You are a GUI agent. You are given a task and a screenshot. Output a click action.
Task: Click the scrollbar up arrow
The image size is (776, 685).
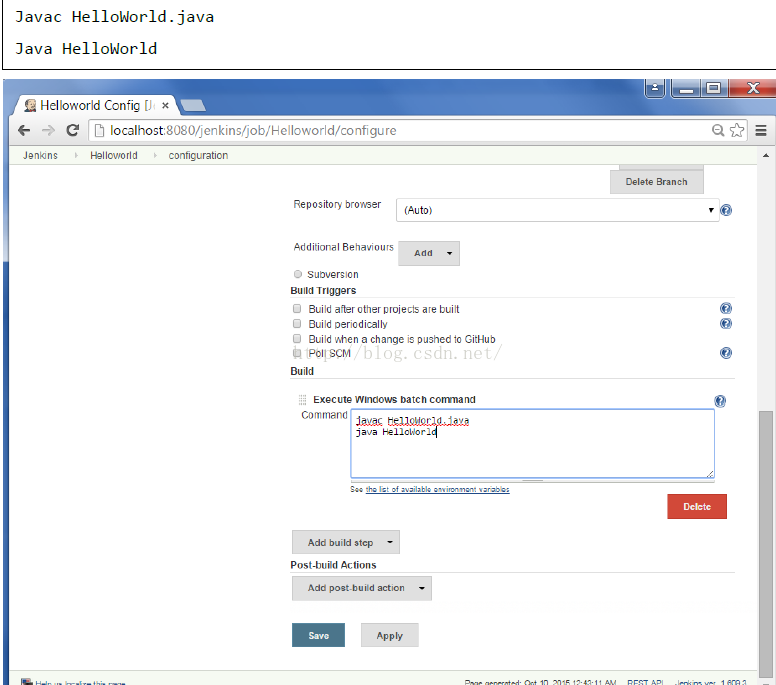click(x=766, y=155)
